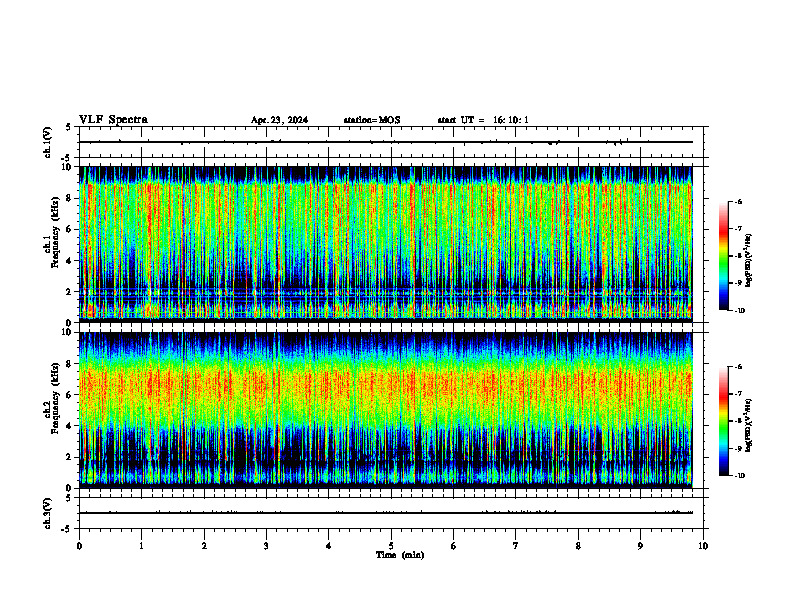Click the log(PSD) label beside ch.1 colorbar
Screen dimensions: 792x612
pyautogui.click(x=749, y=261)
